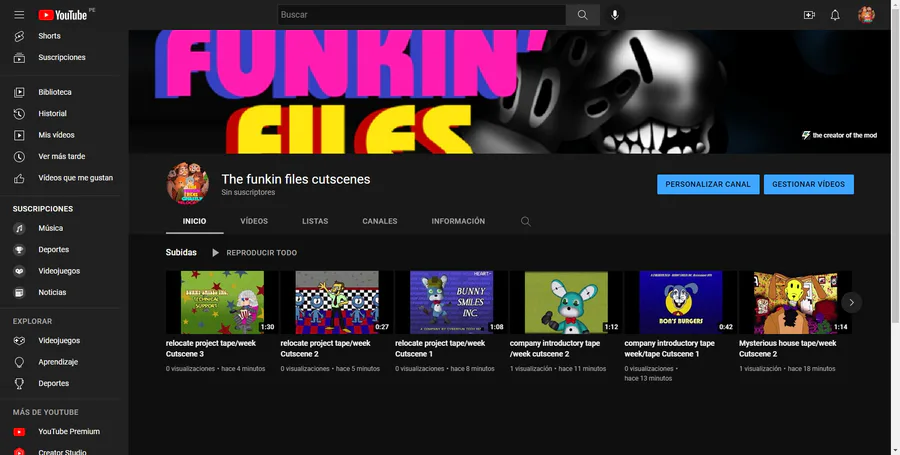Open relocate project tape/week Cutscene 1 title

(440, 348)
